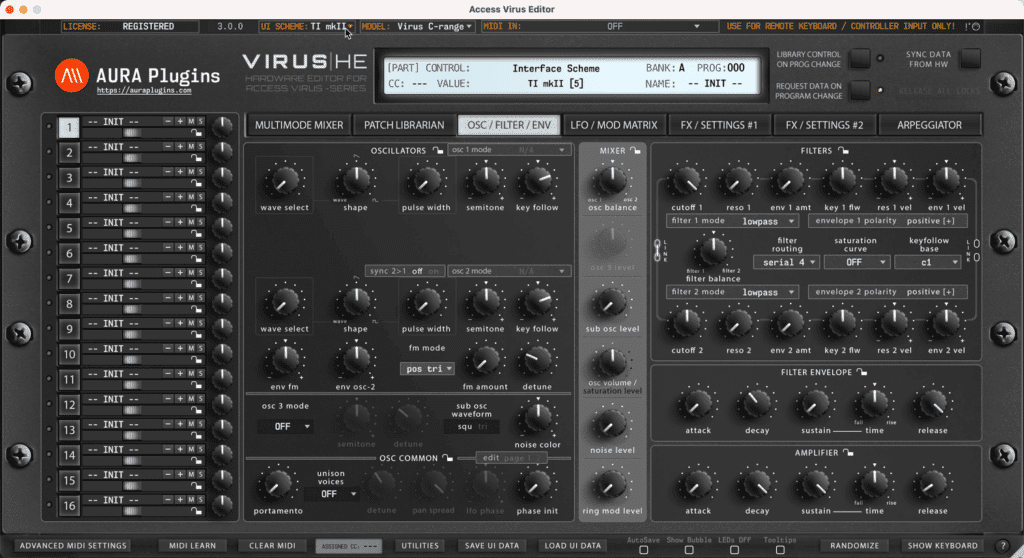This screenshot has height=558, width=1024.
Task: Click the AURA Plugins logo
Action: (x=71, y=75)
